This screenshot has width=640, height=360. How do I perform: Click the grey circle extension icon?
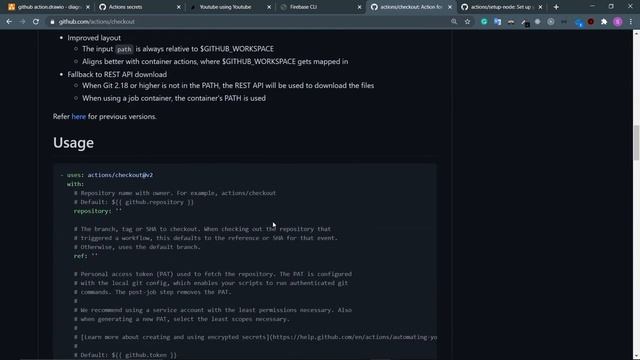click(538, 22)
